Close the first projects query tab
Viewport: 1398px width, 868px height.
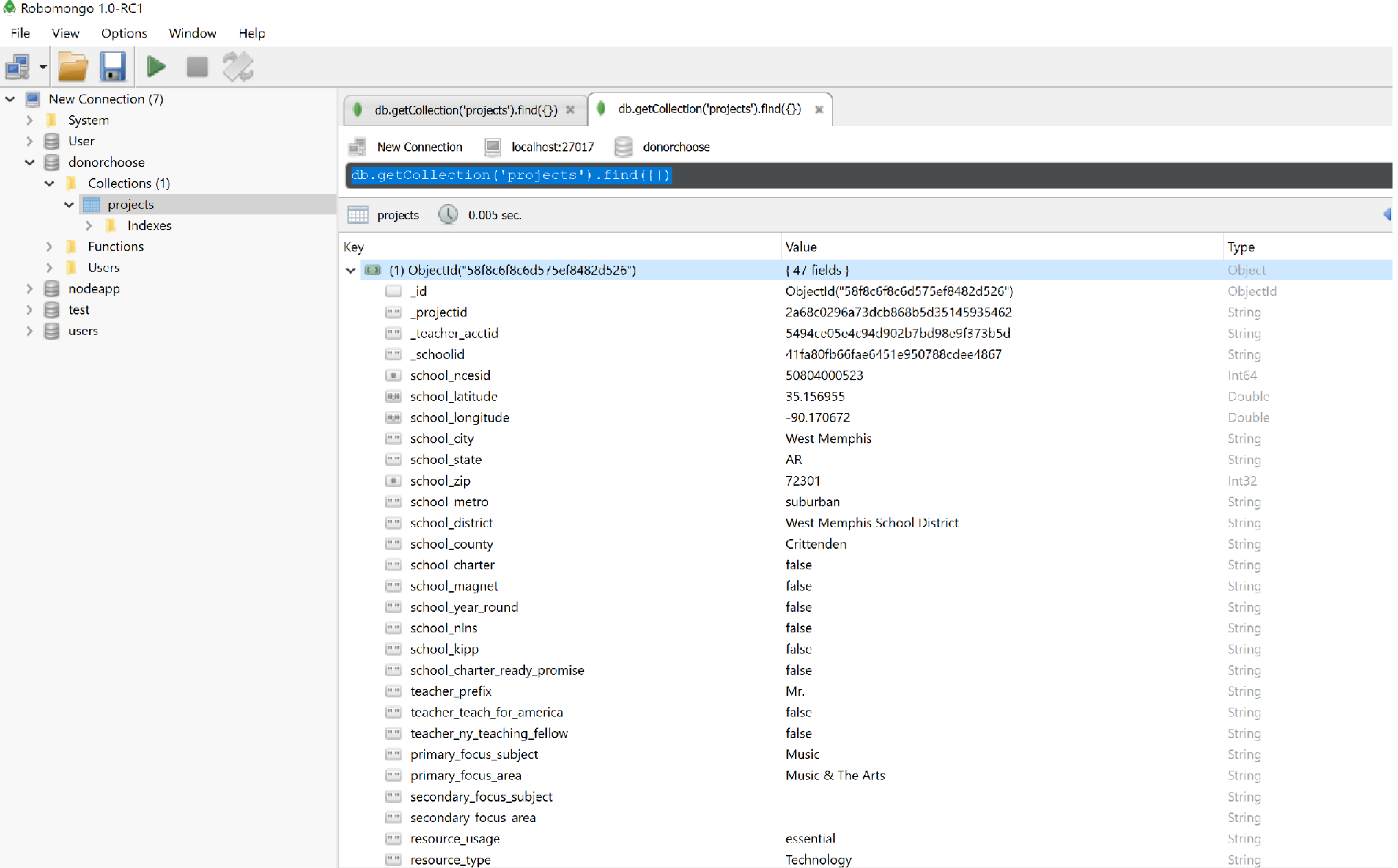pos(570,110)
